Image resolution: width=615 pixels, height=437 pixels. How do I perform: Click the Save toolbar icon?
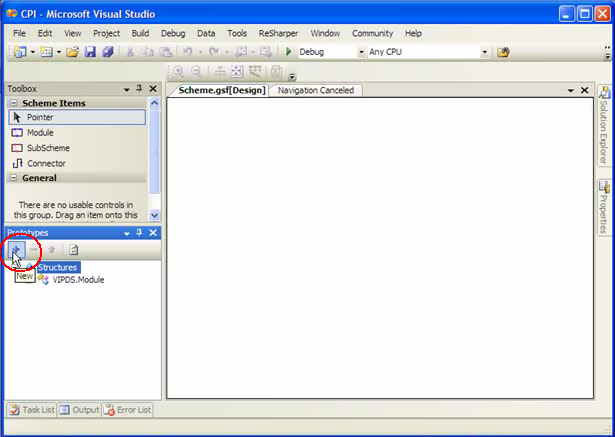coord(90,52)
